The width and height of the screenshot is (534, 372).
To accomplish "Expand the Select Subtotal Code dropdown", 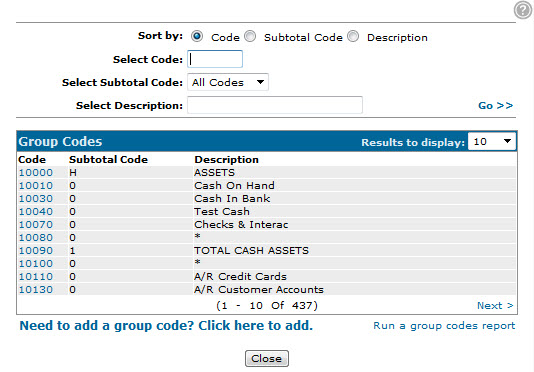I will click(228, 82).
